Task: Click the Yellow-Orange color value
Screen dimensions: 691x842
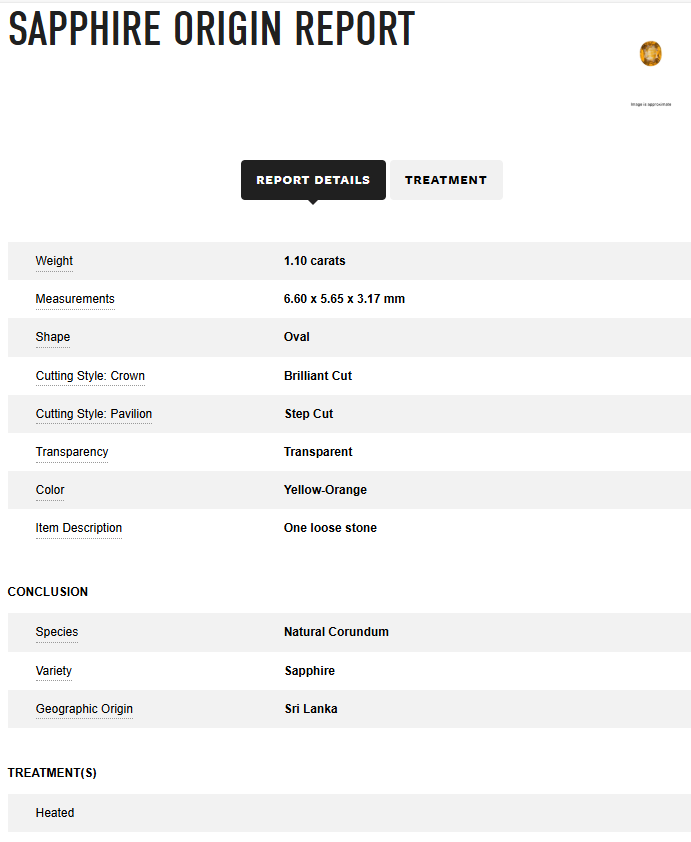Action: (325, 490)
